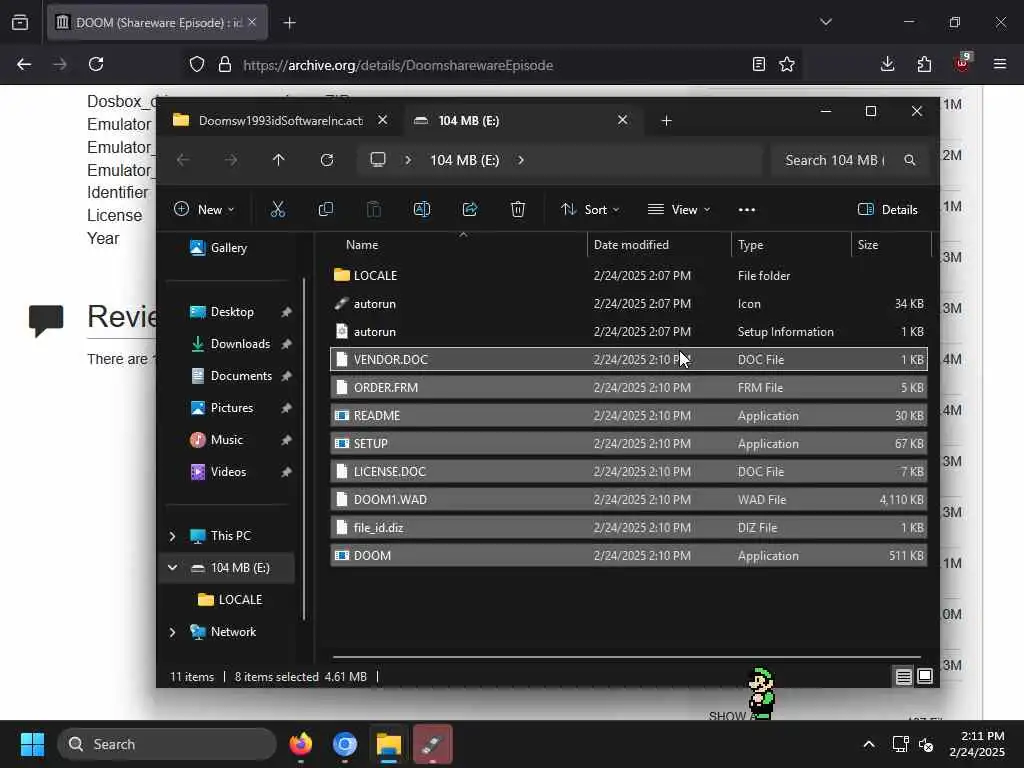Select the SETUP application file

(629, 443)
